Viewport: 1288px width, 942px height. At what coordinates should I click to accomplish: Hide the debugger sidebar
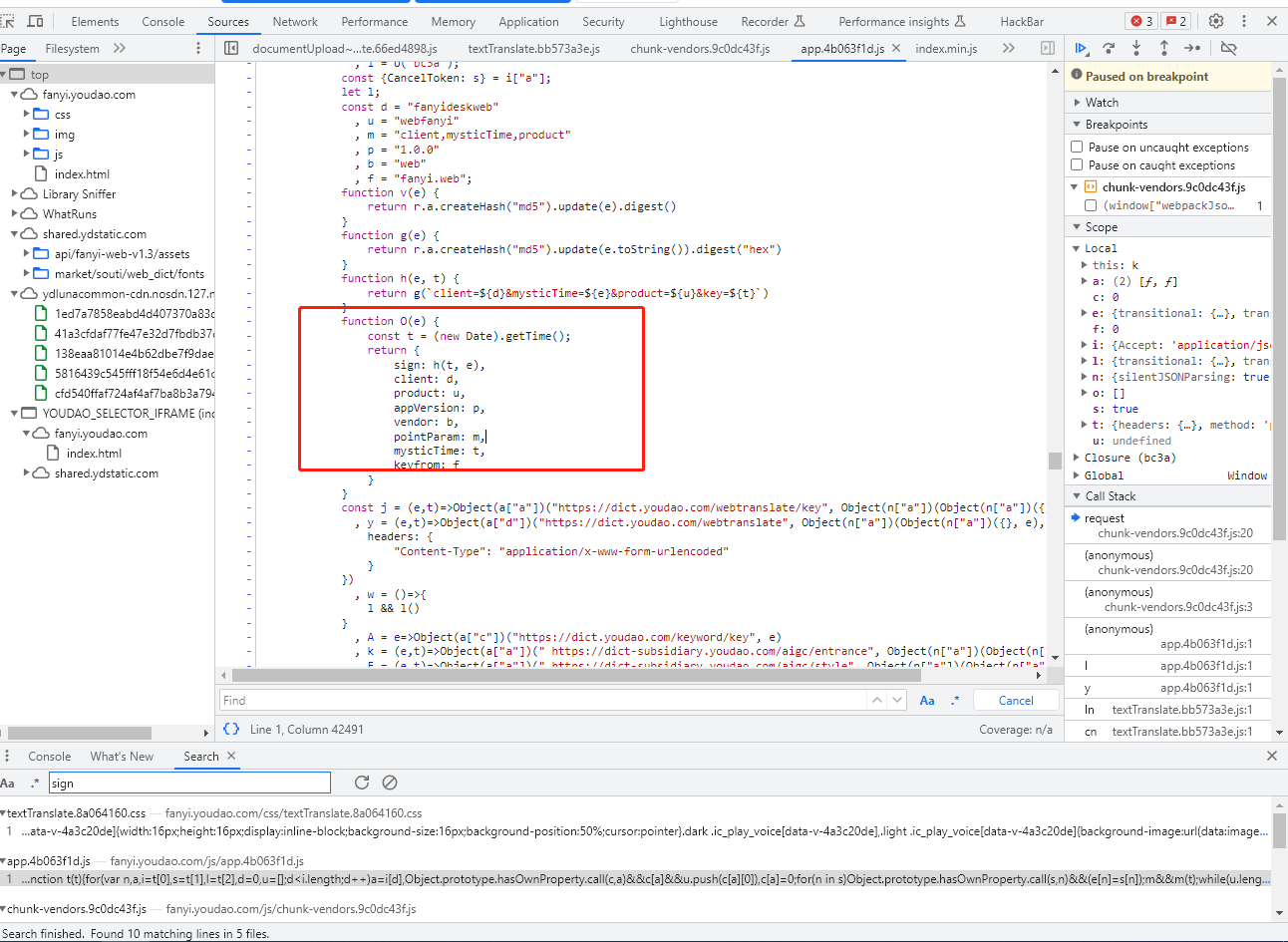(1047, 48)
